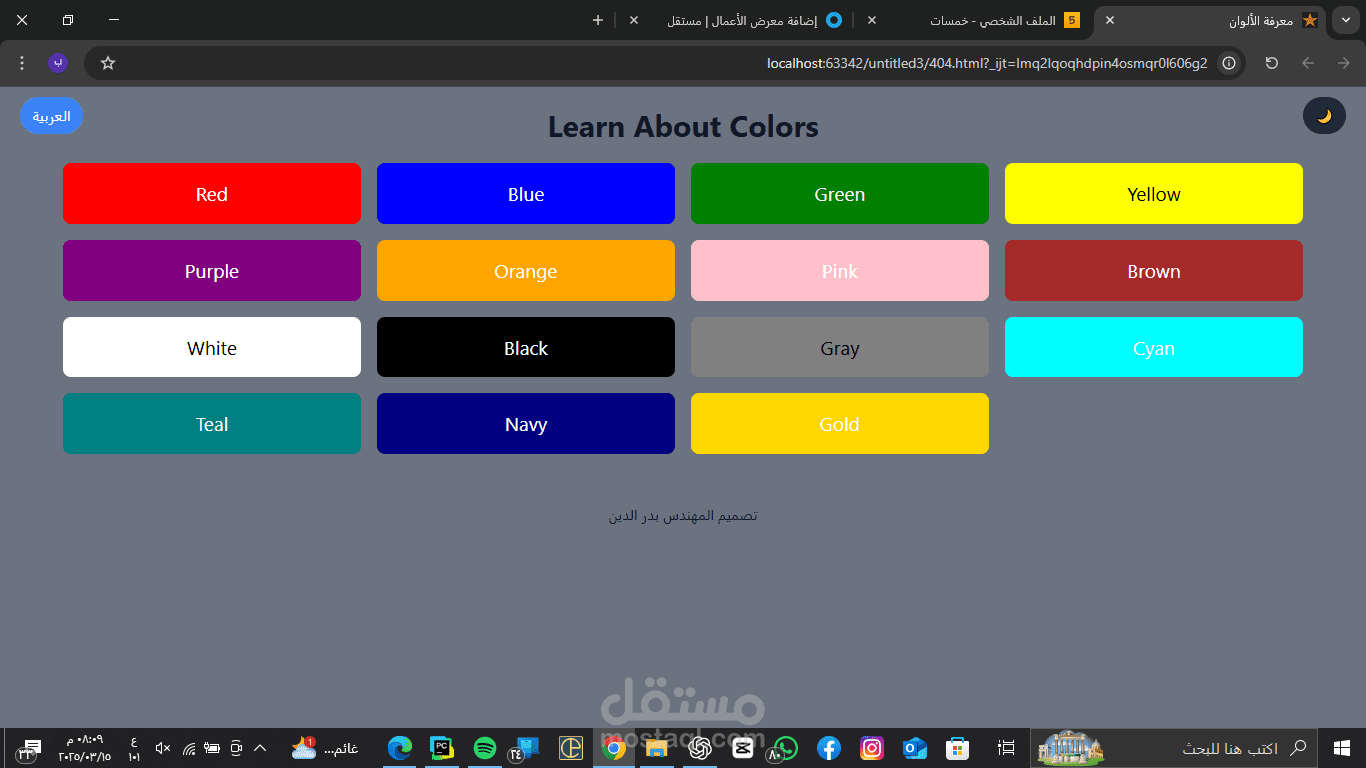Viewport: 1366px width, 768px height.
Task: Tap the Gray color card
Action: [x=840, y=348]
